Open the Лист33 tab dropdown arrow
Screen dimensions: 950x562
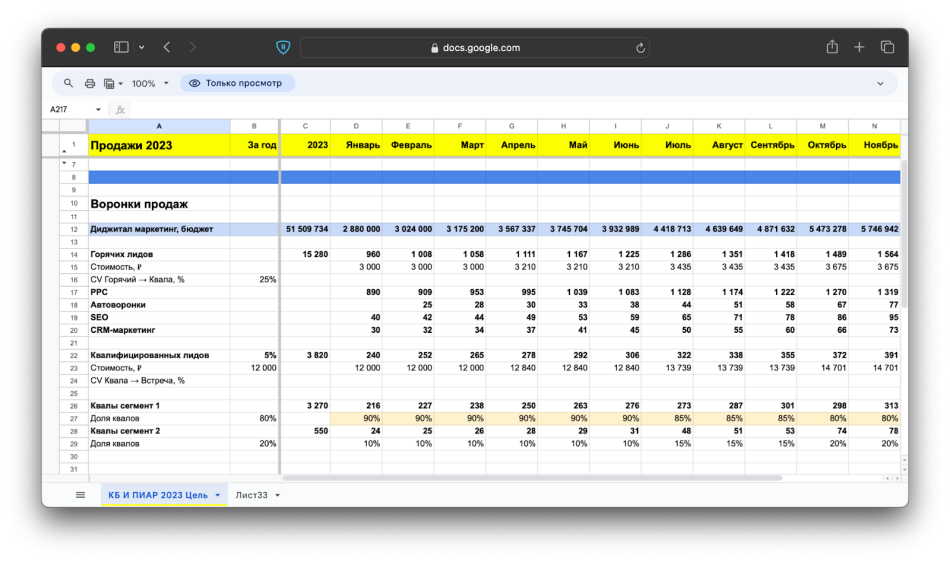pos(277,495)
